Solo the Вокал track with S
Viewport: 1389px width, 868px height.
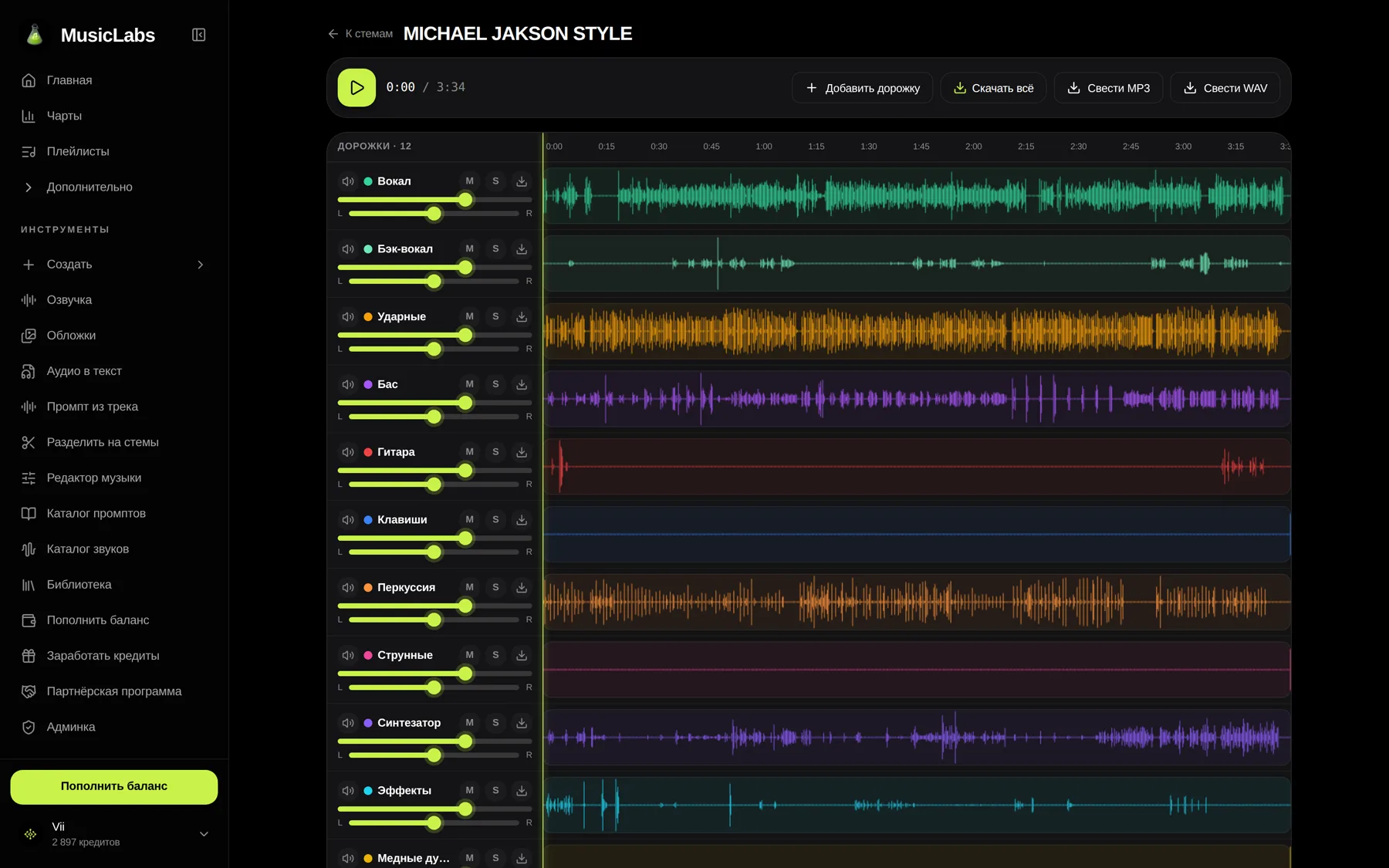[x=495, y=181]
